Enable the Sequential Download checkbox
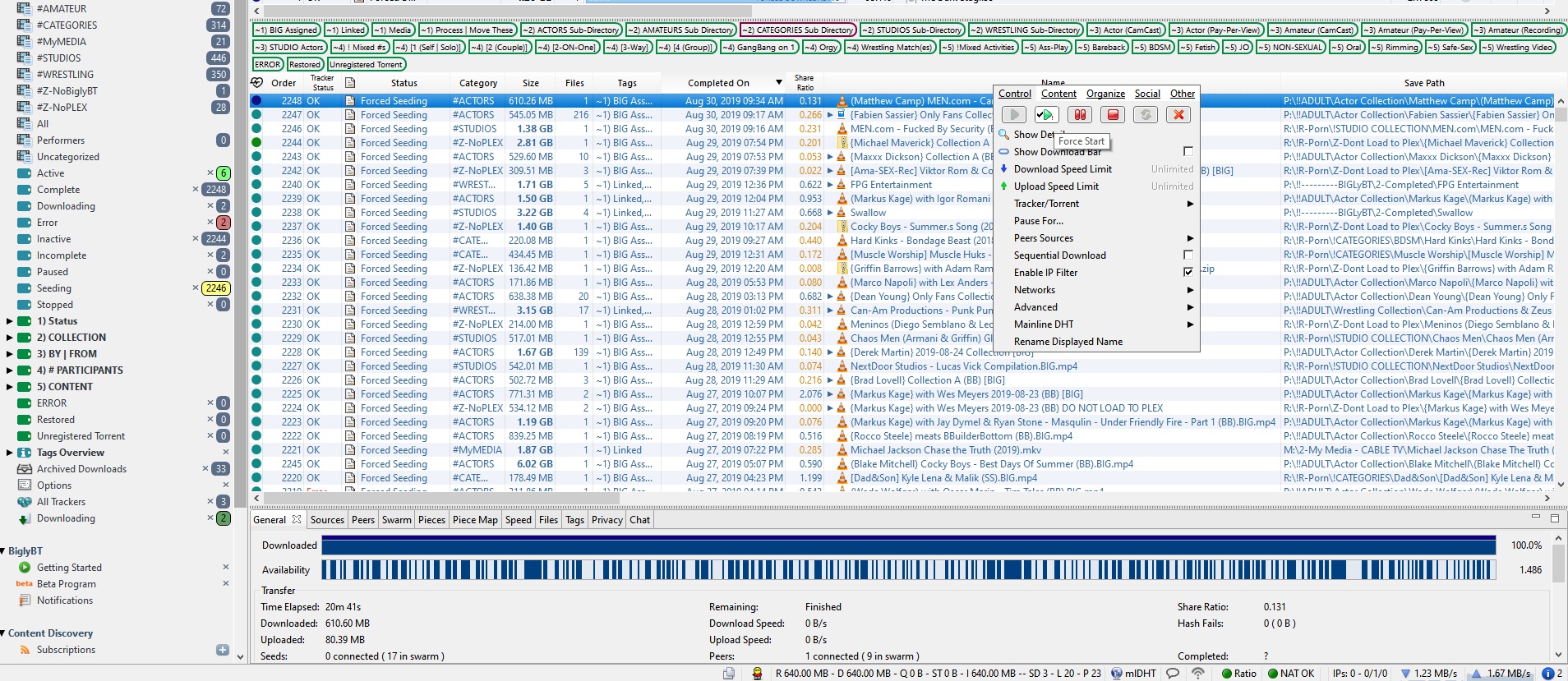Image resolution: width=1568 pixels, height=681 pixels. 1188,255
